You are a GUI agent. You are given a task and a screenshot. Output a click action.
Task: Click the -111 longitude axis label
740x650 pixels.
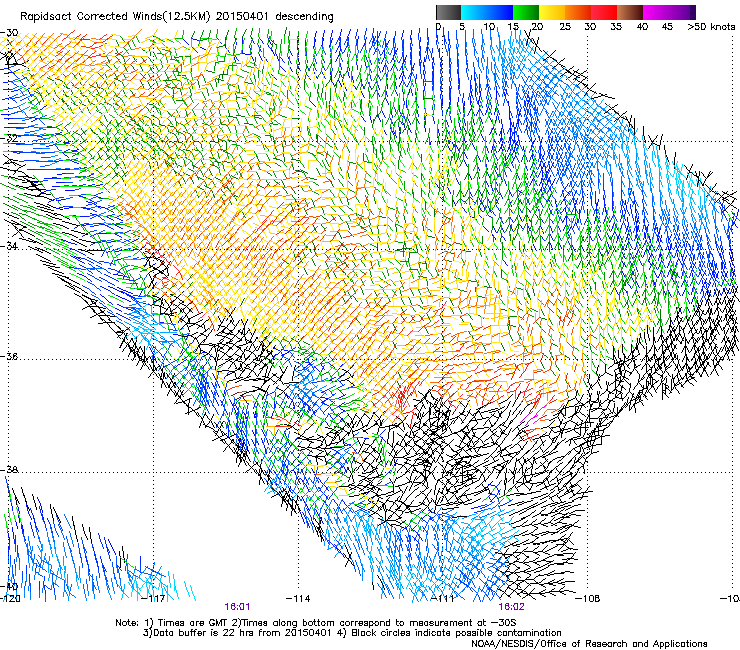click(443, 599)
